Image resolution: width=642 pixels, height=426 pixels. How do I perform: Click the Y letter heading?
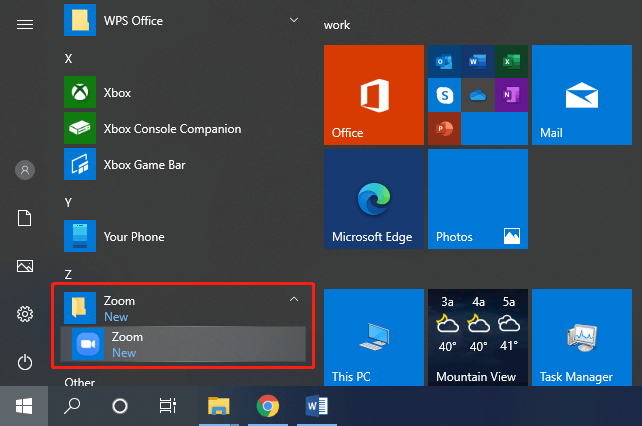pos(68,202)
